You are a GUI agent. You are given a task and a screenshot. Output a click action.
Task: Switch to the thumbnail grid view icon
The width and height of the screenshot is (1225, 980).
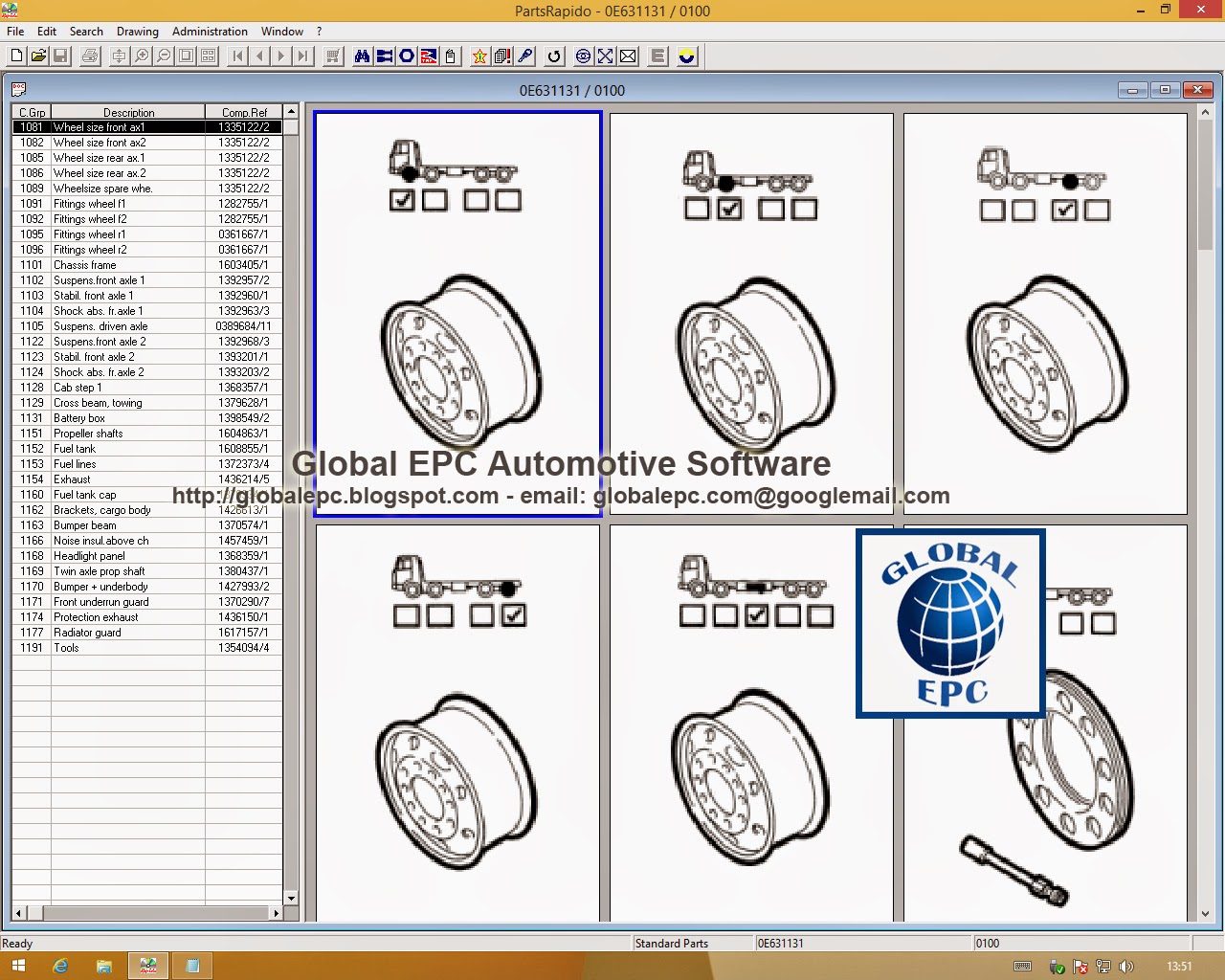[x=208, y=56]
